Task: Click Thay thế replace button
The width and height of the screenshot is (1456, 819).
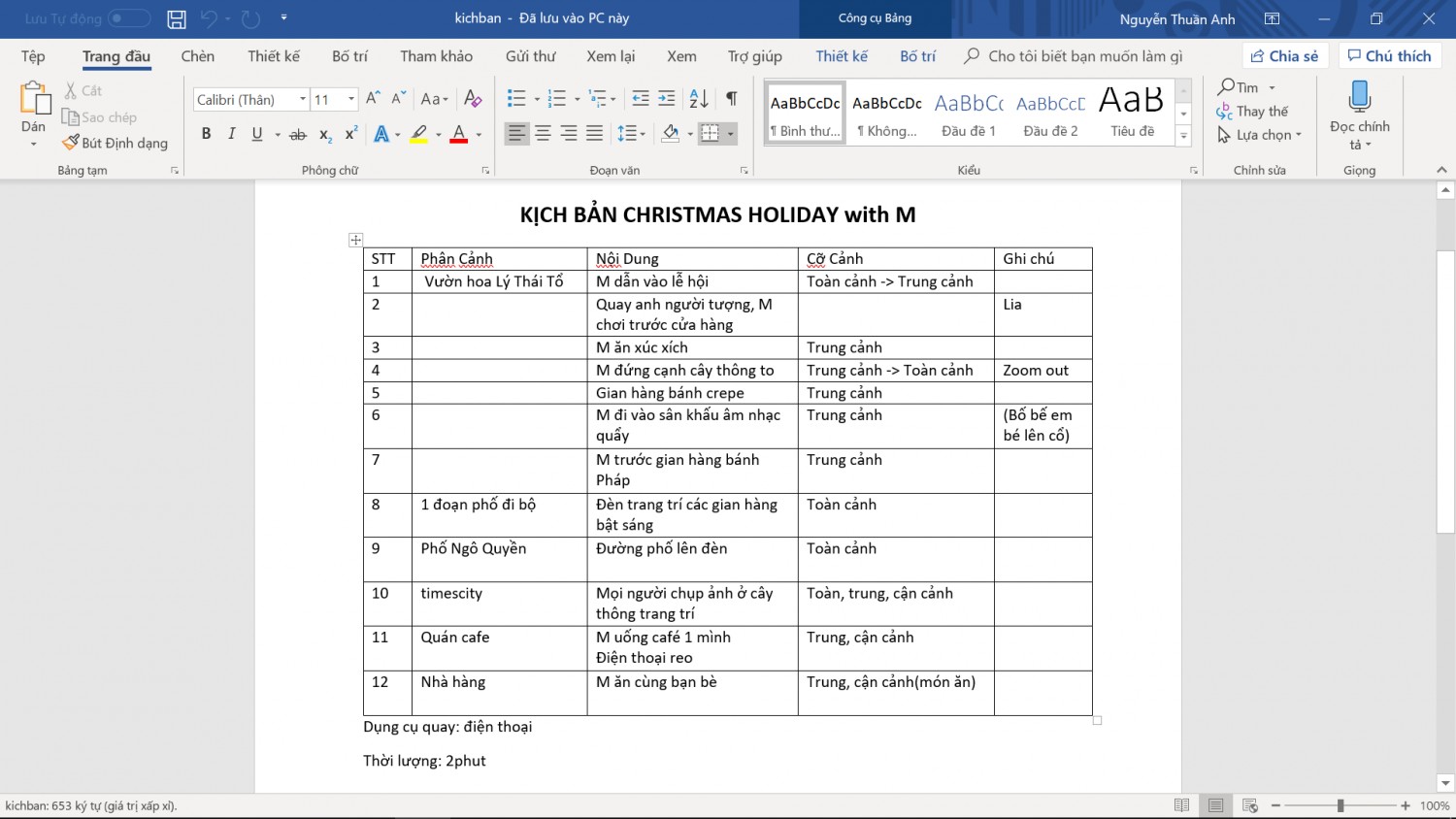Action: click(x=1253, y=112)
